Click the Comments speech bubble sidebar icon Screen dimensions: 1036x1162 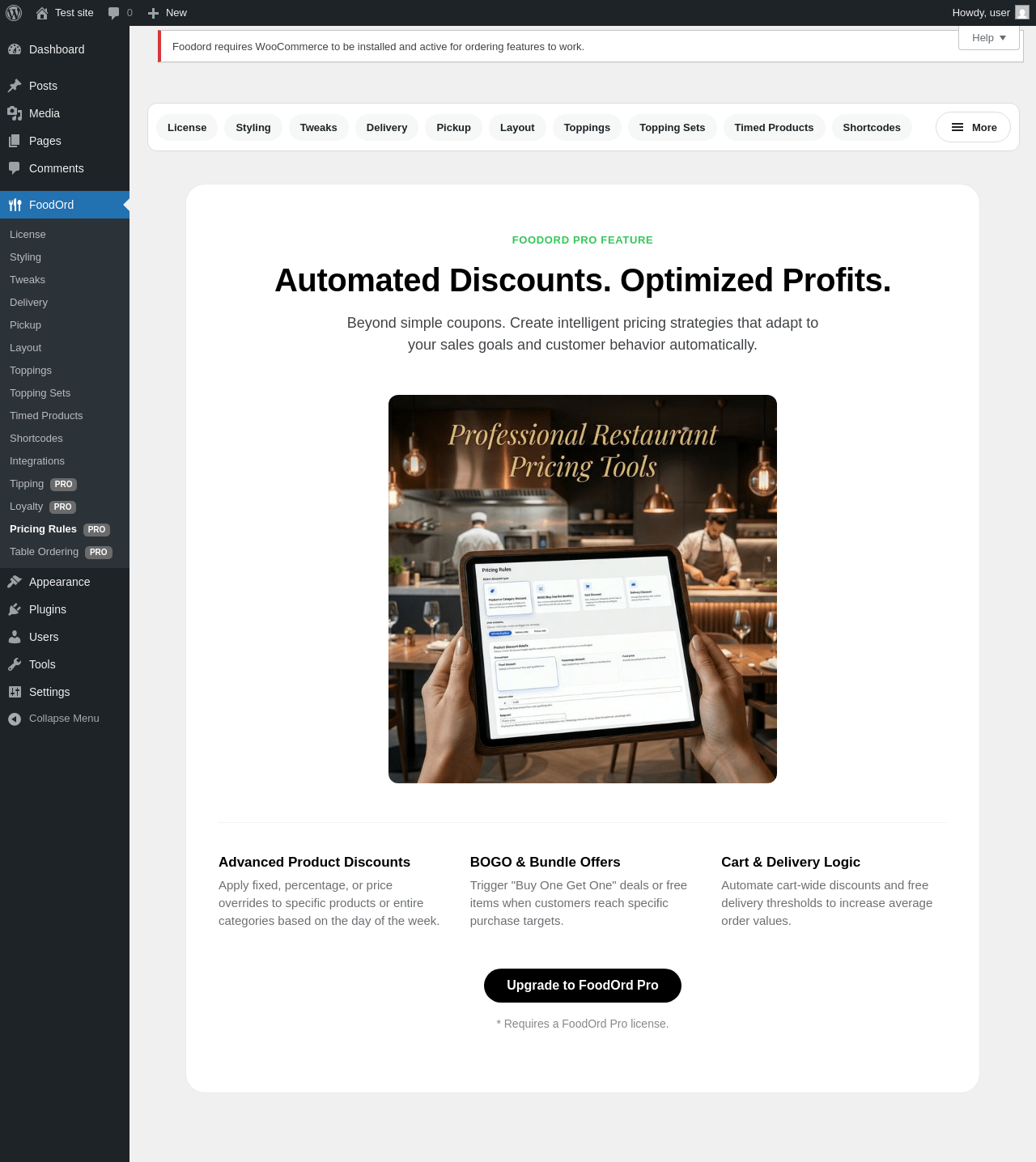click(x=15, y=168)
